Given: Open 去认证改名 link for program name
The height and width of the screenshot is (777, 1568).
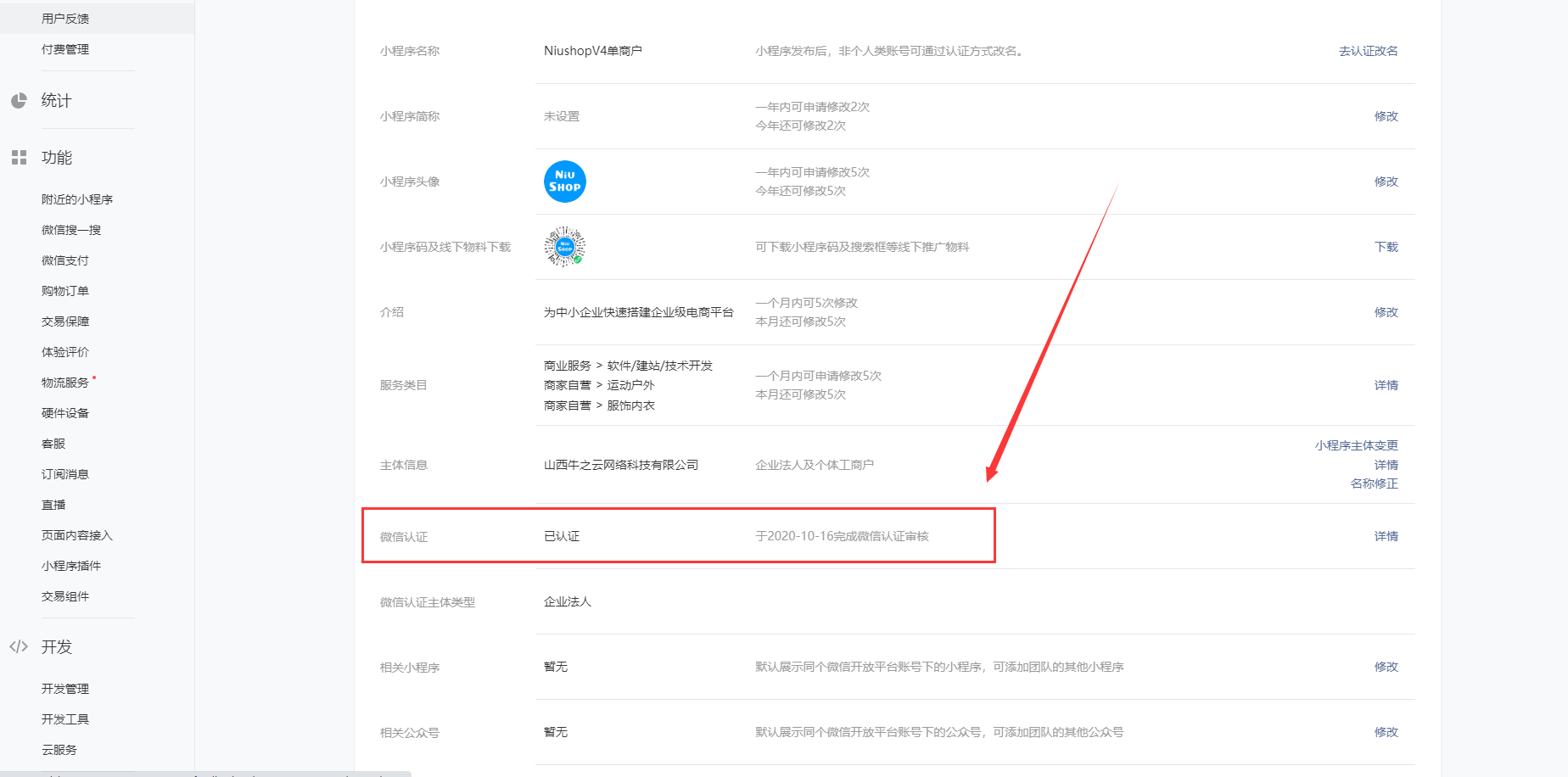Looking at the screenshot, I should tap(1368, 51).
